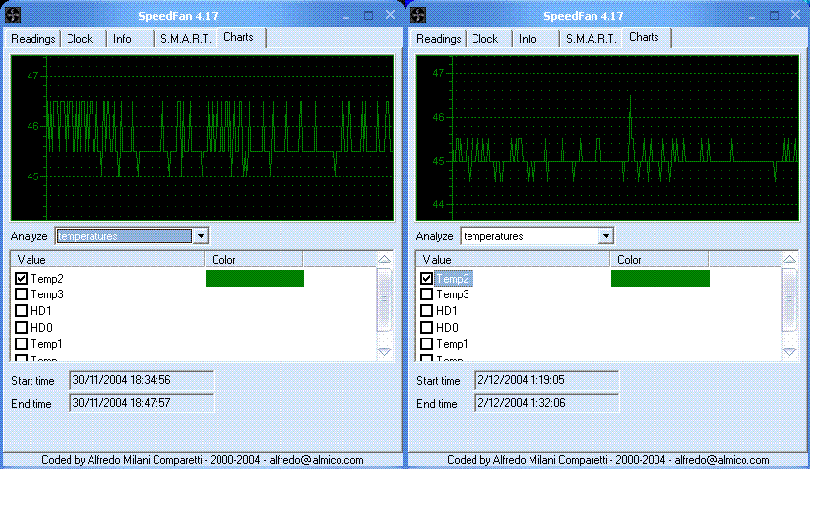Check HD1 in left window list
The height and width of the screenshot is (517, 835).
[x=21, y=310]
